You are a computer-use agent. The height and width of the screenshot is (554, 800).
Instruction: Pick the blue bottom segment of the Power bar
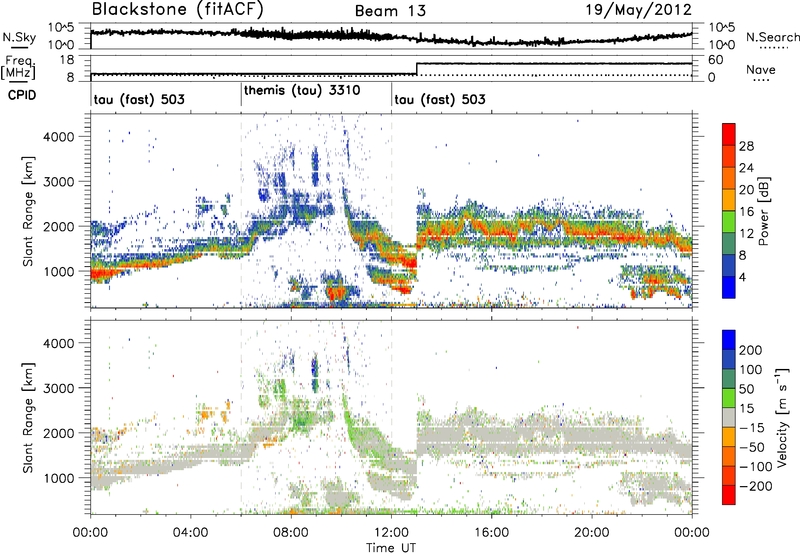[729, 287]
